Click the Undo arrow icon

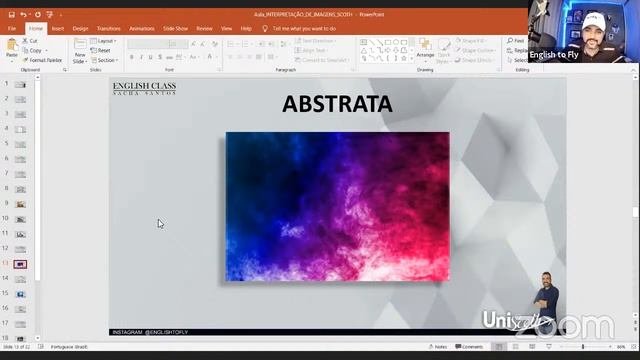[x=23, y=15]
